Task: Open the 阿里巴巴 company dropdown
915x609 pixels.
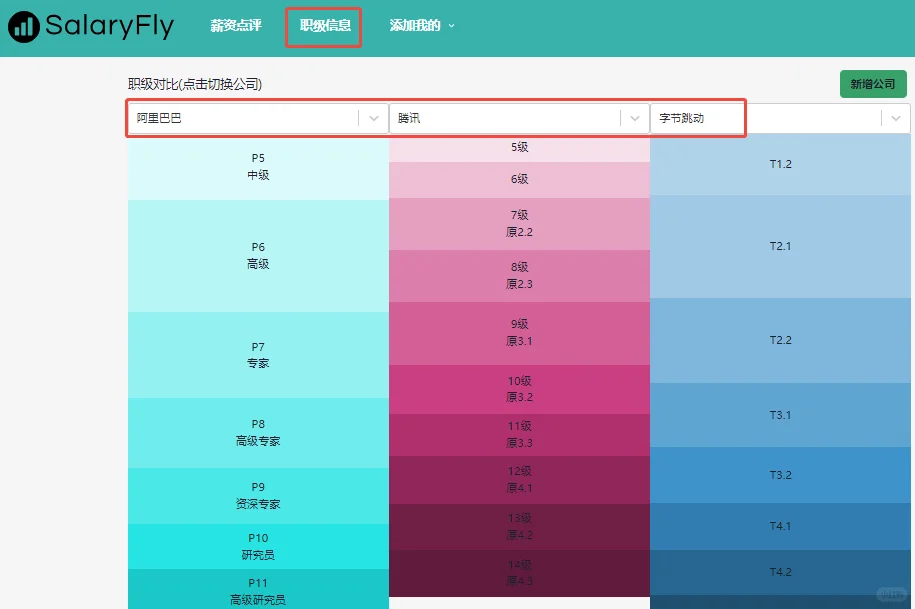Action: coord(258,118)
